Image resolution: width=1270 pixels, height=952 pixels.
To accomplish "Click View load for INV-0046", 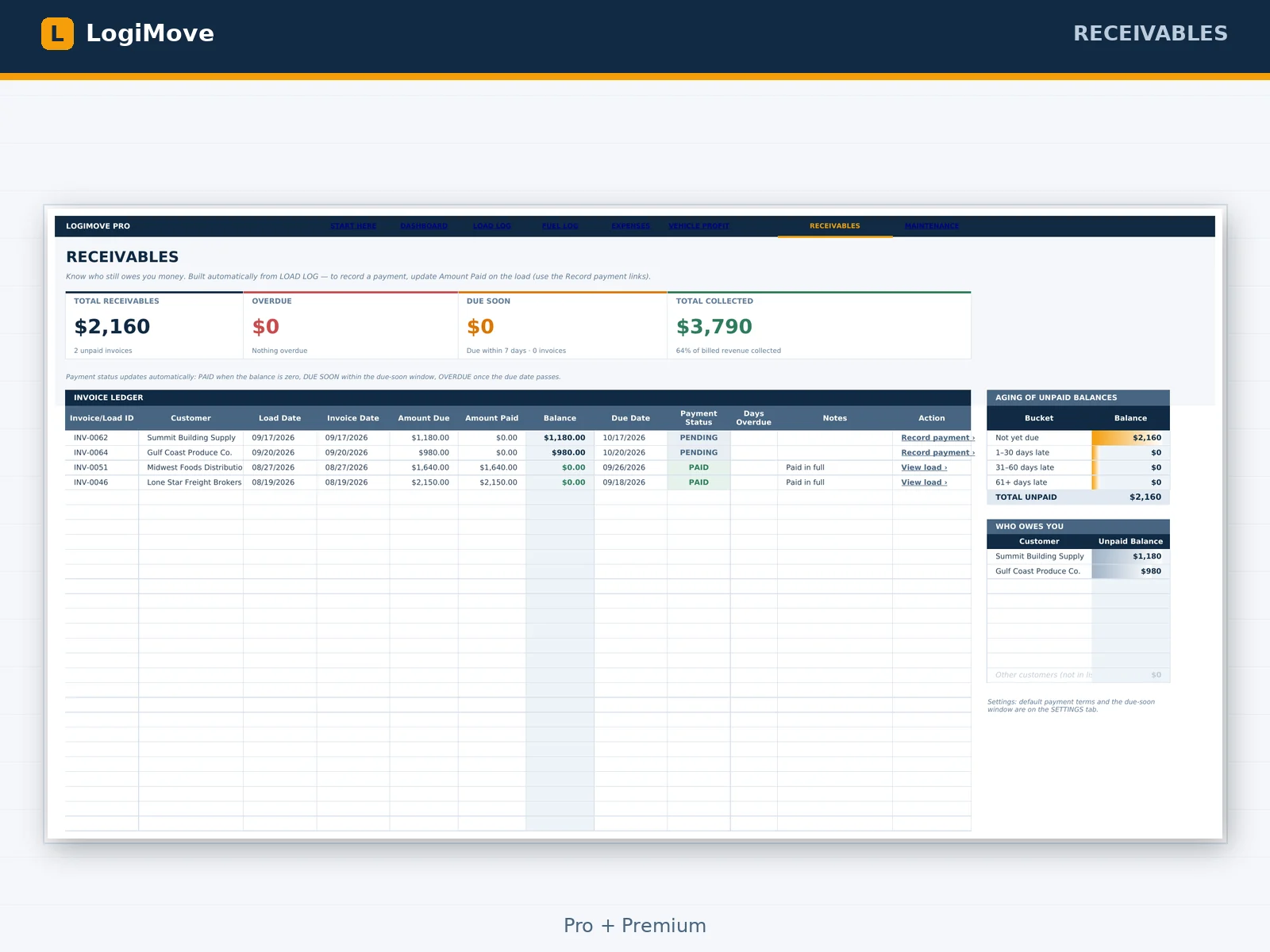I will (924, 482).
